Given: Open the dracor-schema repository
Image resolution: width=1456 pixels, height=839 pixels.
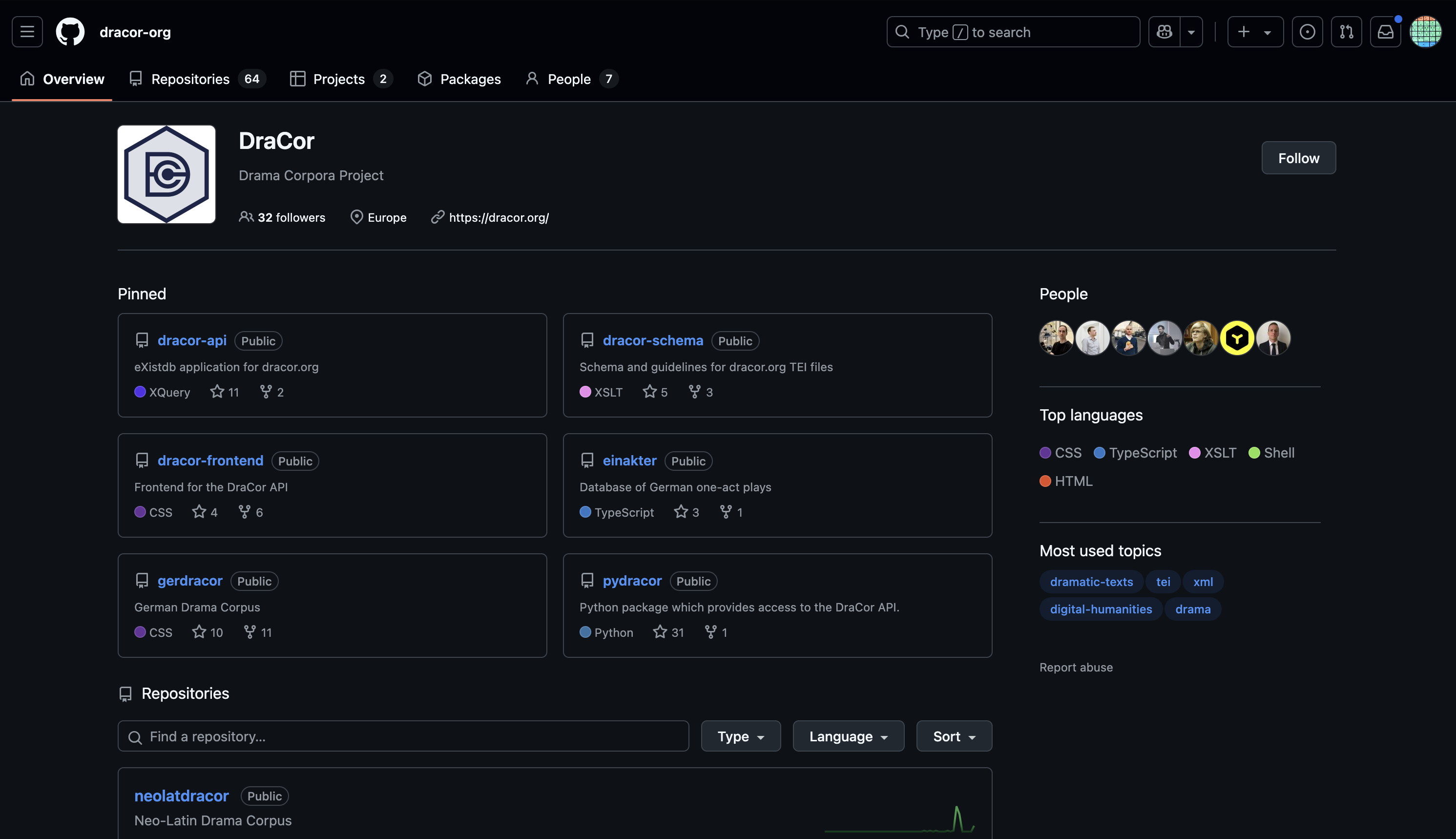Looking at the screenshot, I should pyautogui.click(x=652, y=340).
